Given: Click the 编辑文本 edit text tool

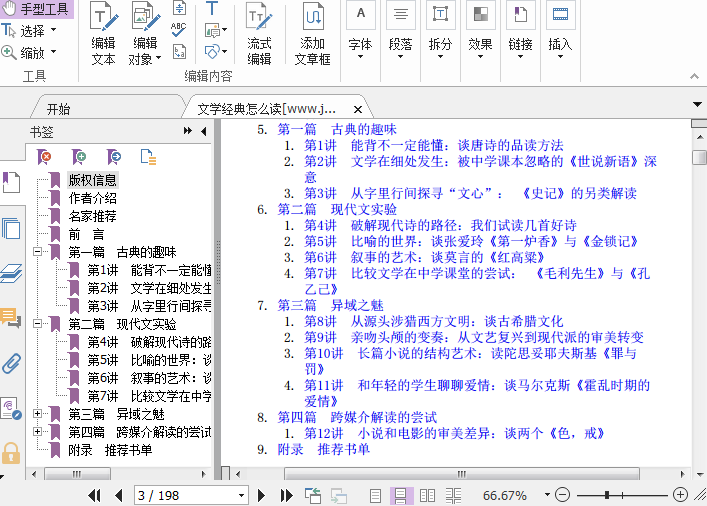Looking at the screenshot, I should (x=103, y=34).
